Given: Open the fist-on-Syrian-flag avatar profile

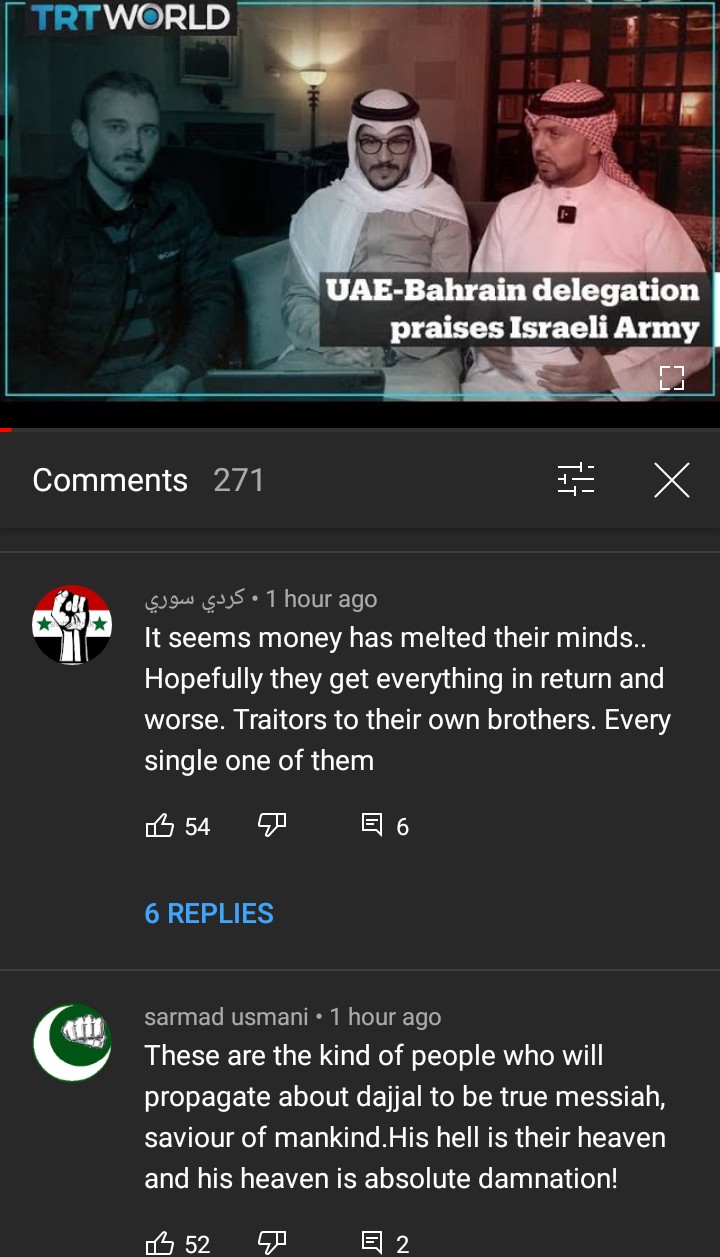Looking at the screenshot, I should (72, 625).
